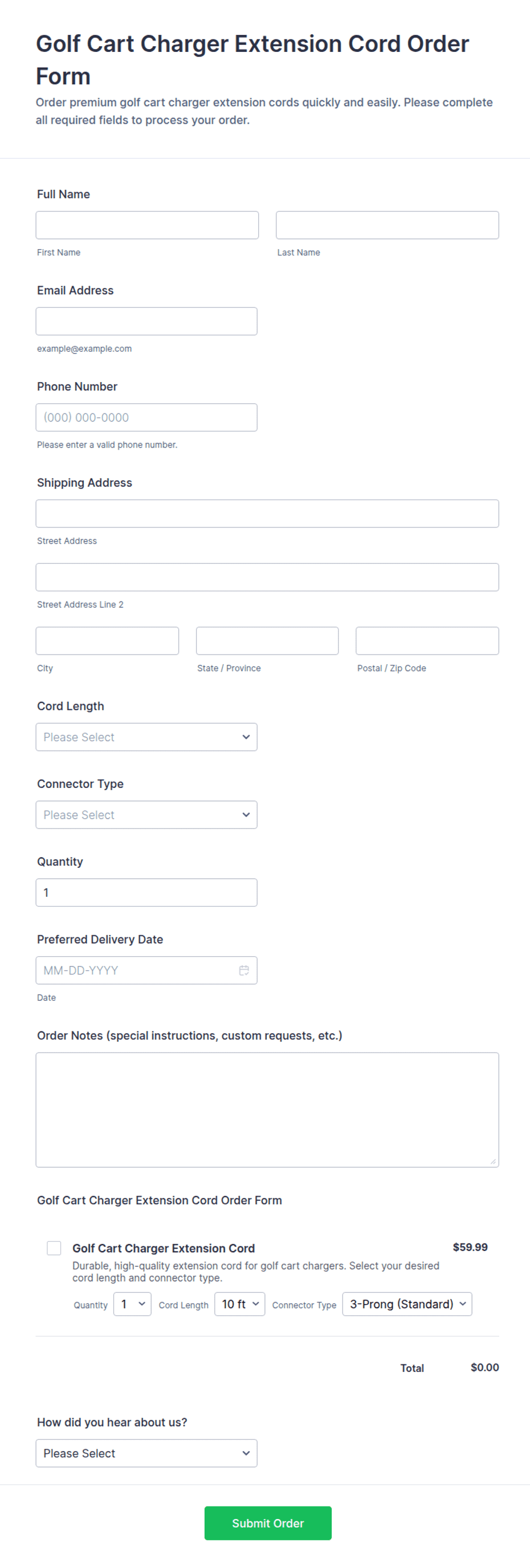Click the Preferred Delivery Date field
The image size is (530, 1568).
146,971
